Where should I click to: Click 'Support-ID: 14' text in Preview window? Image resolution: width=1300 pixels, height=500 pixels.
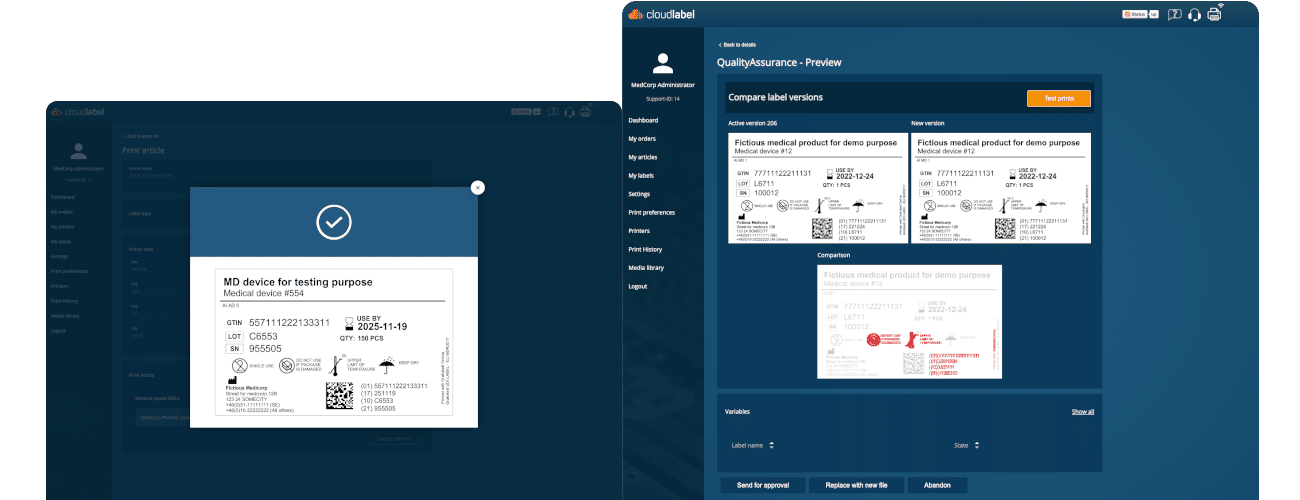point(662,98)
